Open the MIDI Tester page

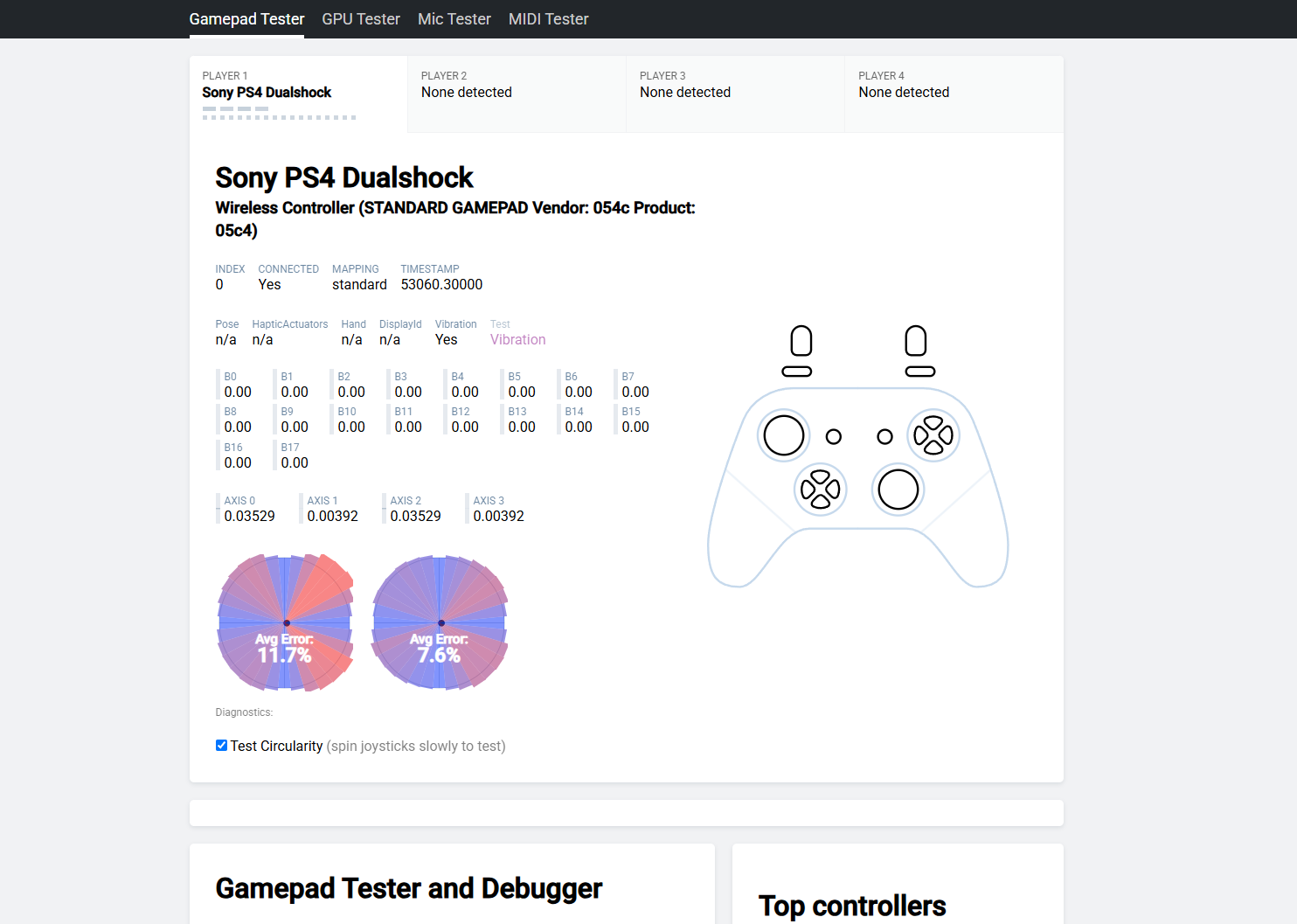[549, 19]
